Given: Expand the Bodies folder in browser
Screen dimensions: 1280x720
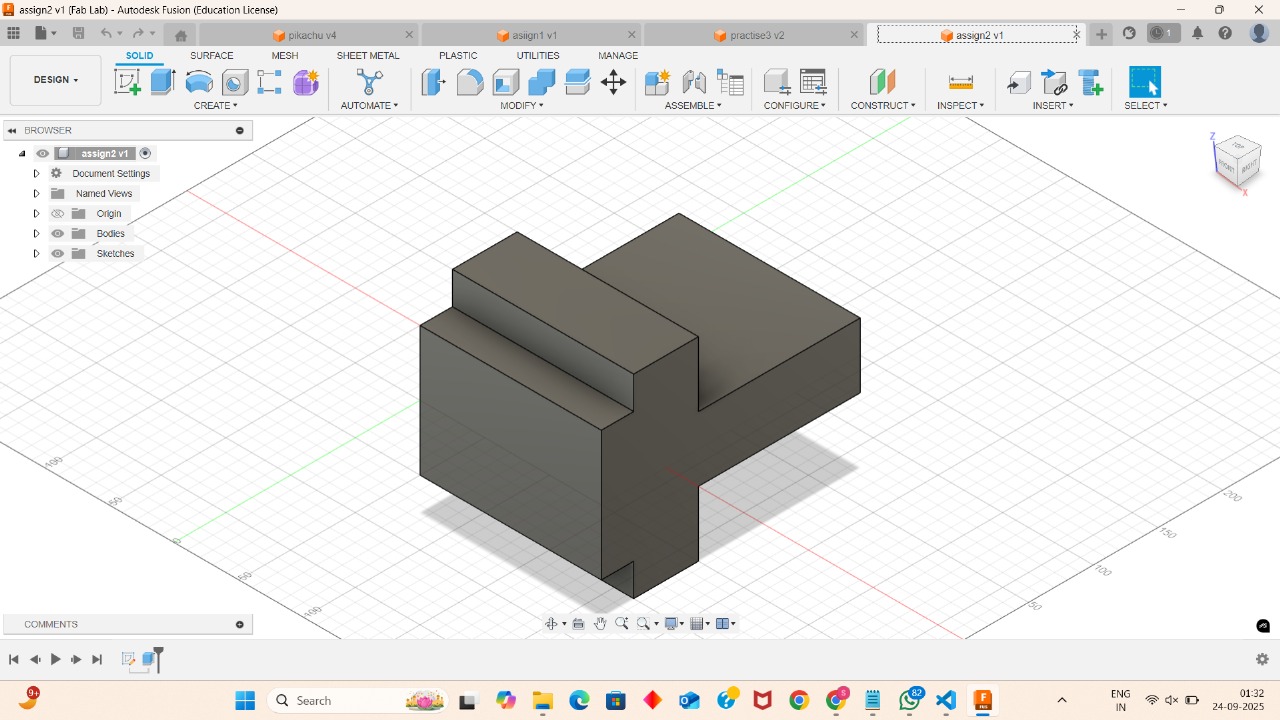Looking at the screenshot, I should coord(36,233).
